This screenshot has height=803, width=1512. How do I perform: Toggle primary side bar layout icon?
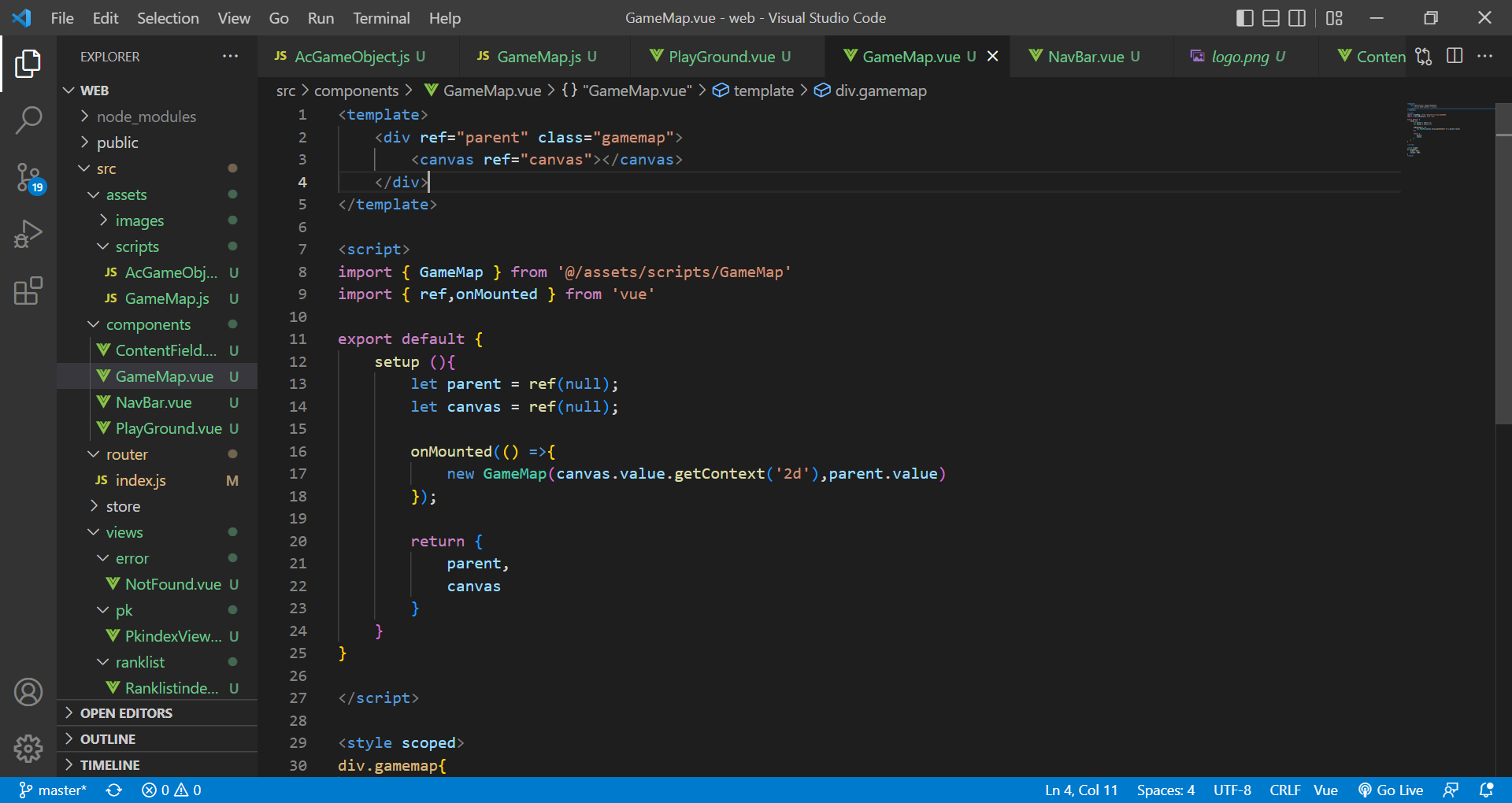pyautogui.click(x=1245, y=18)
